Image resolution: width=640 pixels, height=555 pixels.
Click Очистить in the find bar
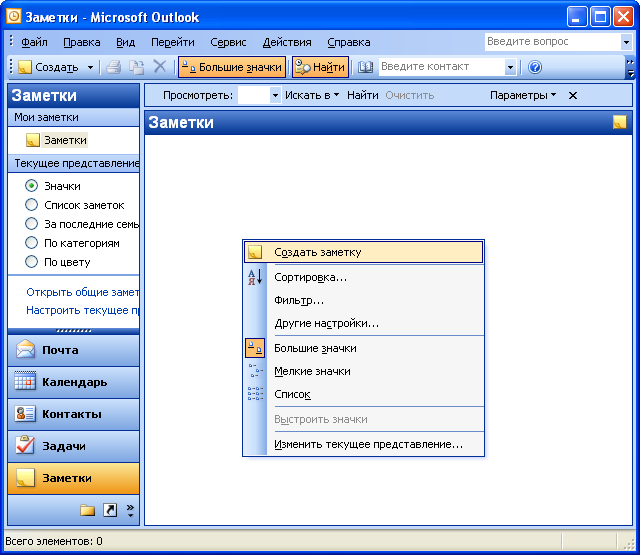(409, 95)
